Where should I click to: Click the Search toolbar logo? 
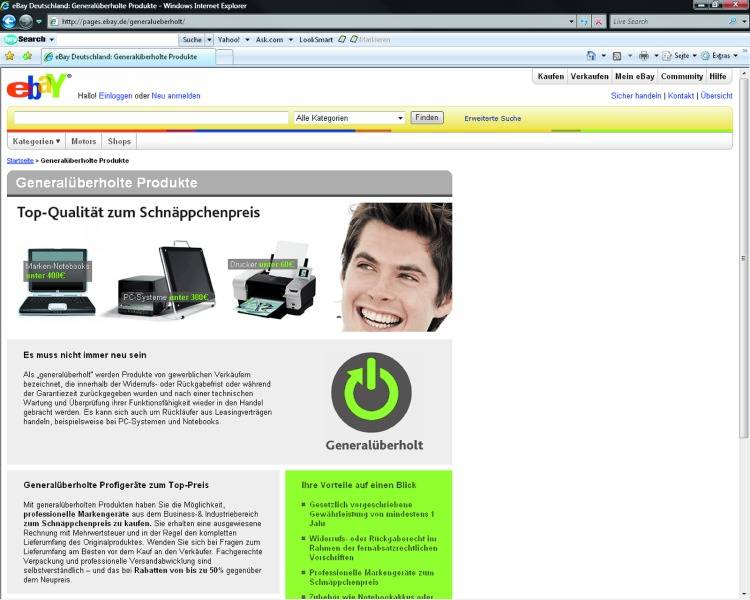25,39
